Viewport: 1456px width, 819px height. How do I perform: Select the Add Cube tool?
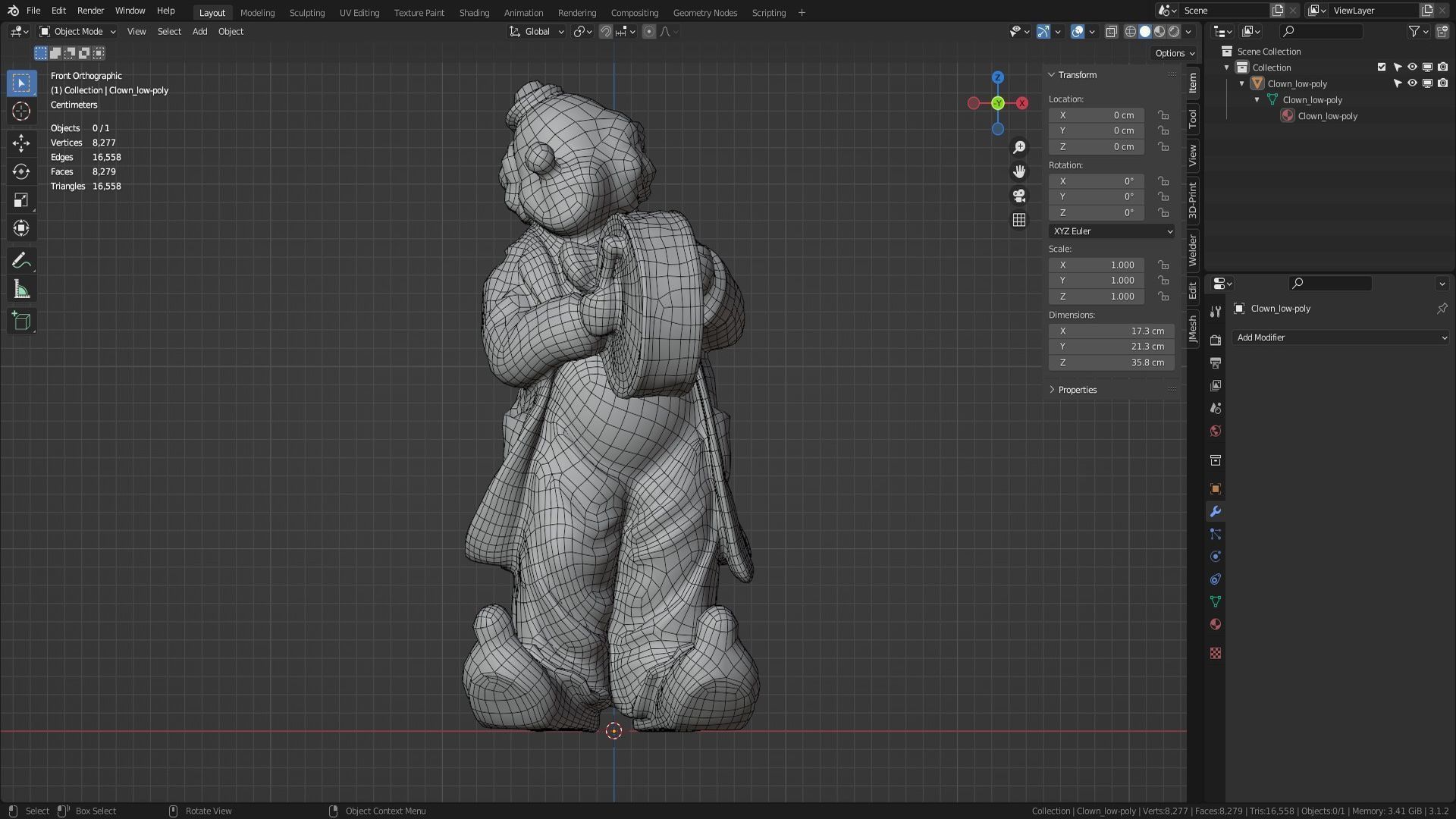(21, 321)
